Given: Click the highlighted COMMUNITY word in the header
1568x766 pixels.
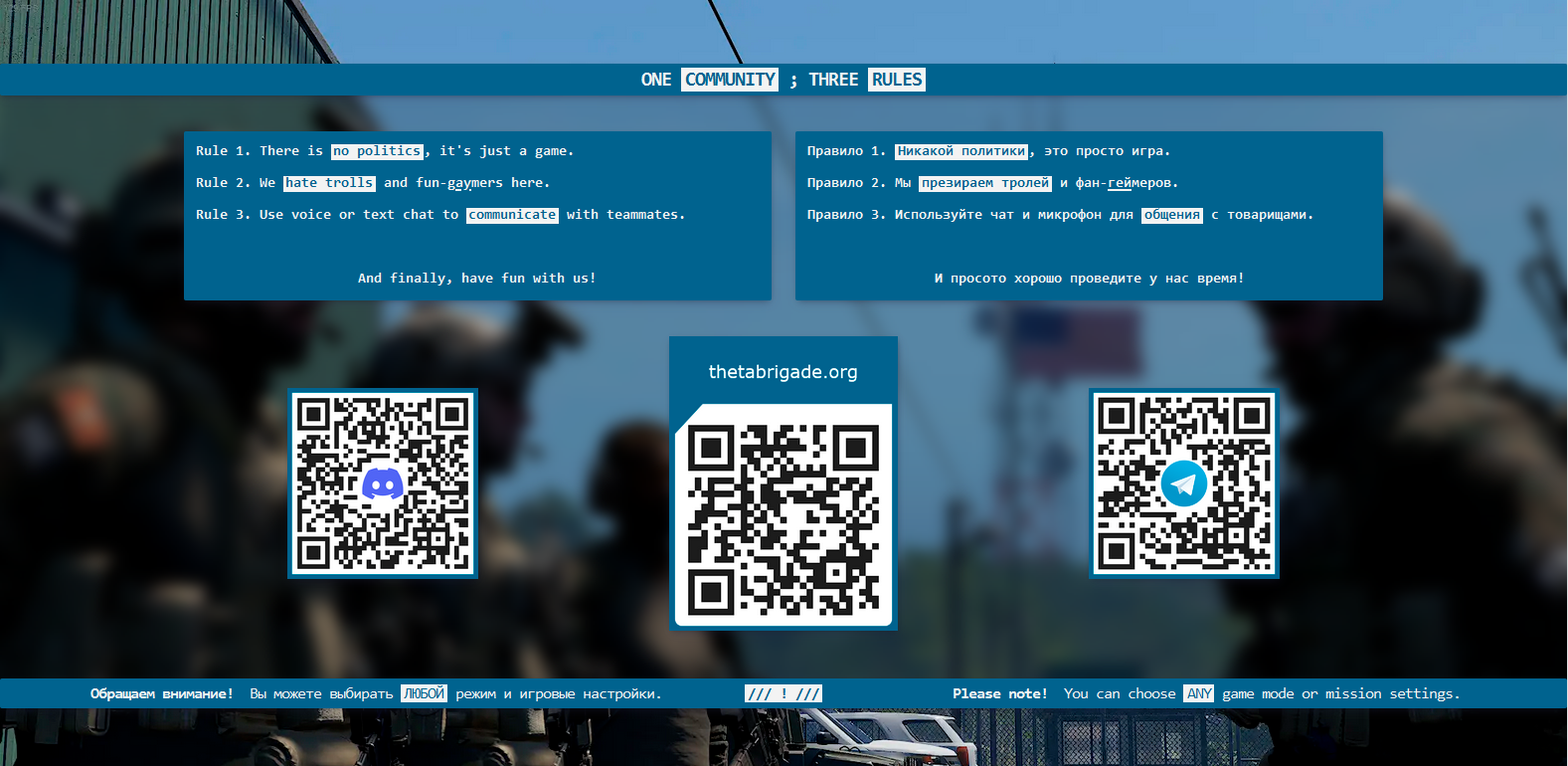Looking at the screenshot, I should [730, 80].
